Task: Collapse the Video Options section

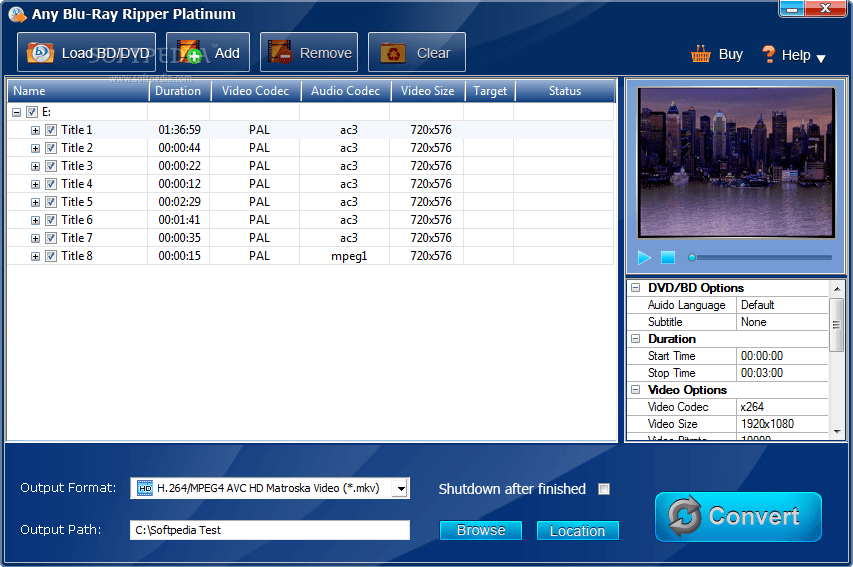Action: 635,390
